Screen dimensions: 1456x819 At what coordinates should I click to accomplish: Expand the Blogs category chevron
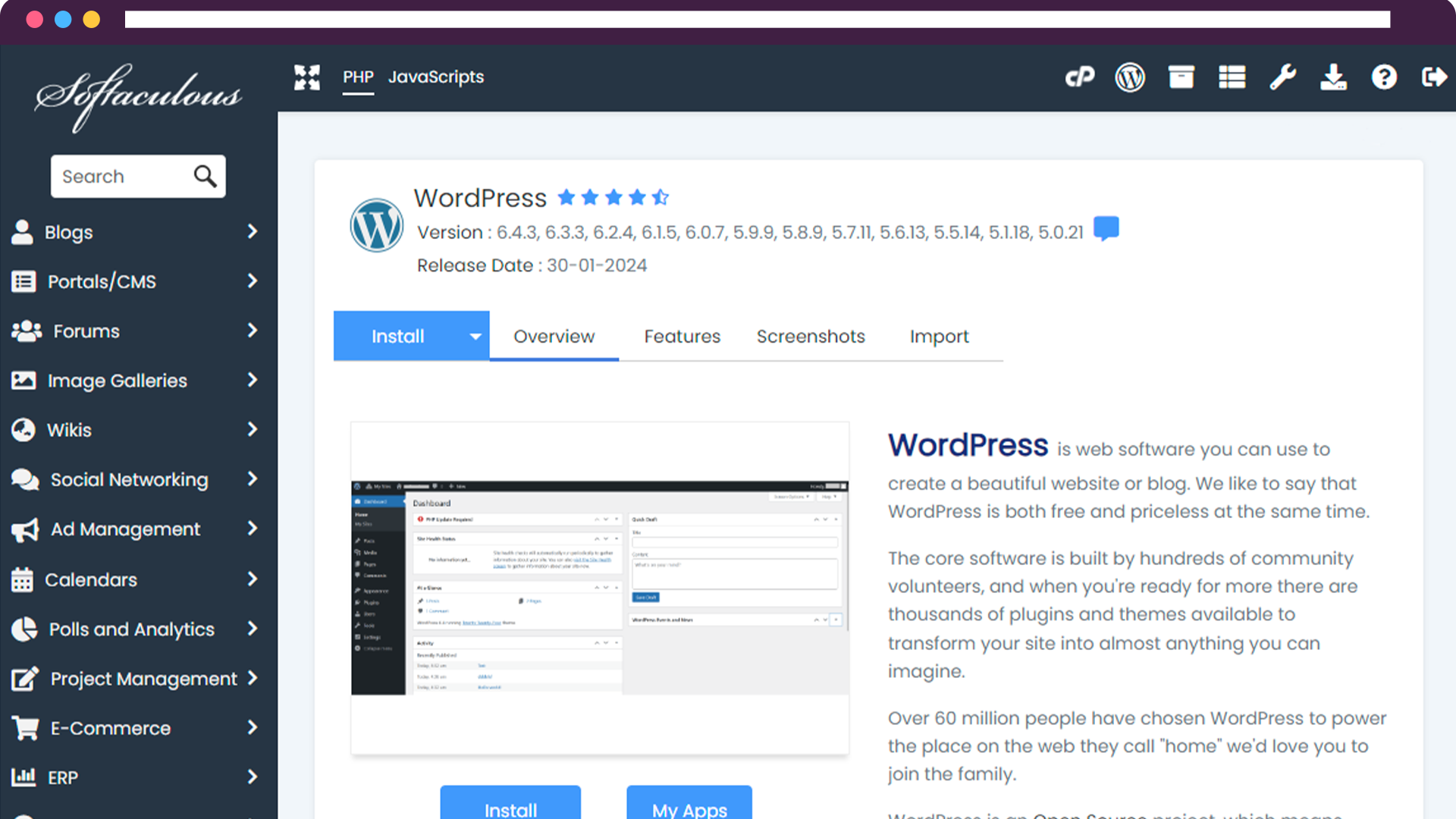point(253,231)
